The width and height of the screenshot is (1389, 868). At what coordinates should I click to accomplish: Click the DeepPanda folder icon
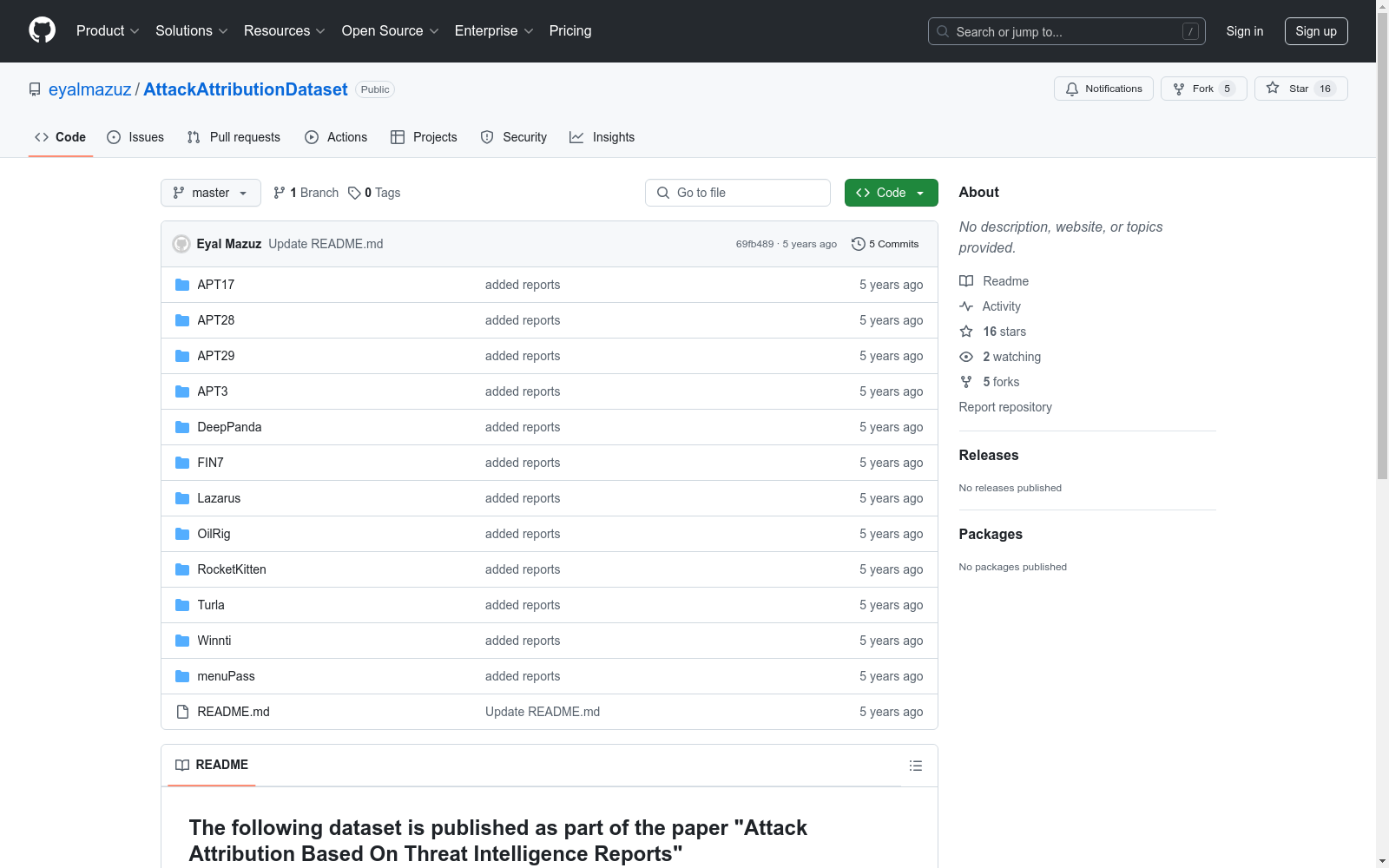pyautogui.click(x=182, y=427)
